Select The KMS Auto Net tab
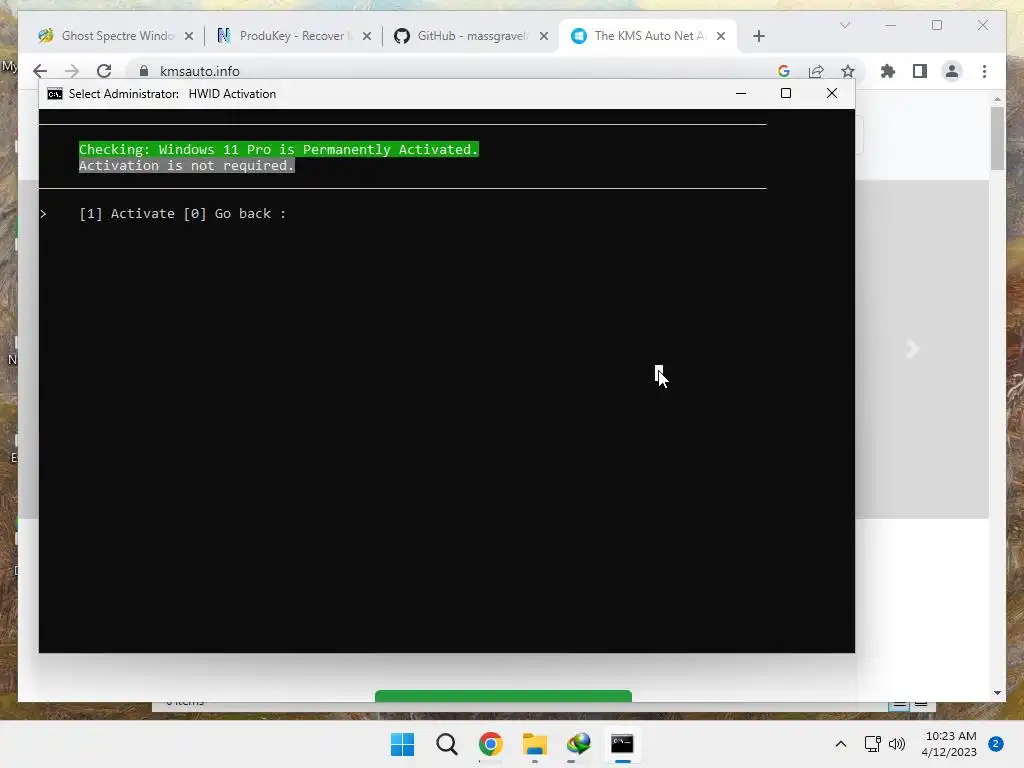1024x768 pixels. click(648, 36)
